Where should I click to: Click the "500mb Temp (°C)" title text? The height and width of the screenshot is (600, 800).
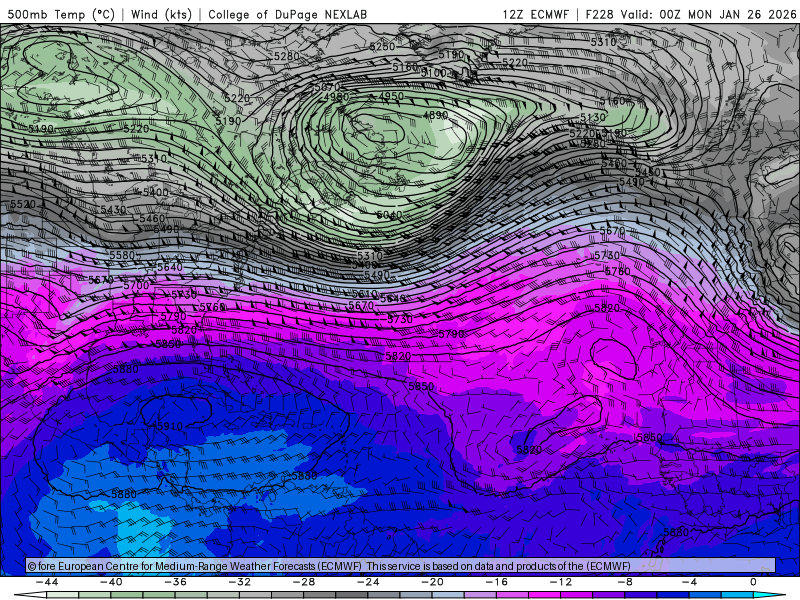pyautogui.click(x=61, y=14)
